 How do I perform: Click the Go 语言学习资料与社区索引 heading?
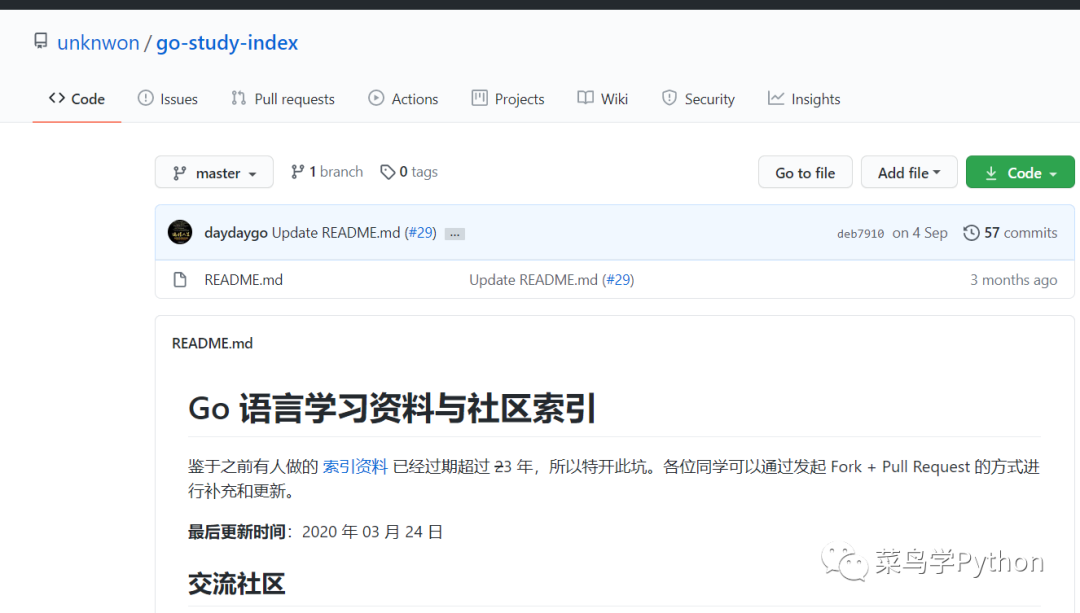click(x=392, y=408)
